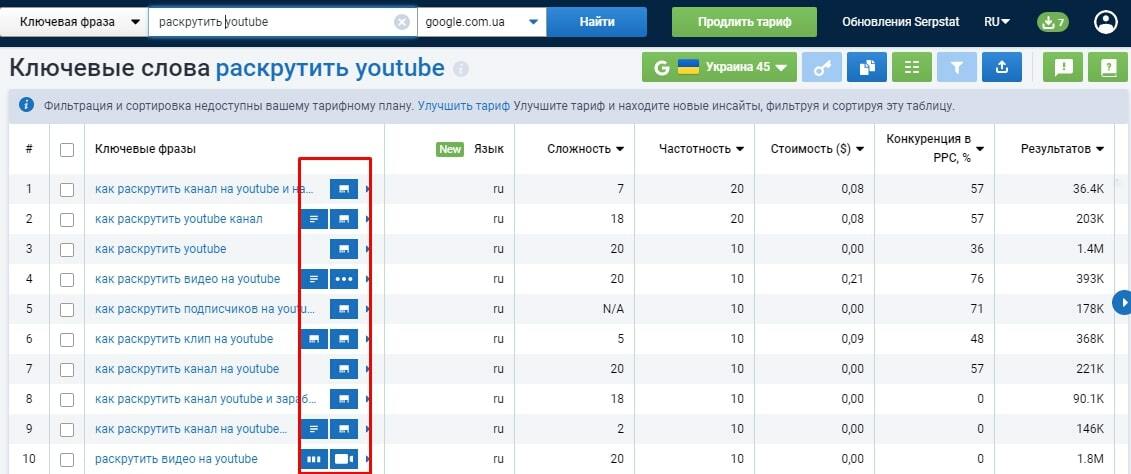
Task: Check the checkbox for row 1
Action: click(67, 190)
